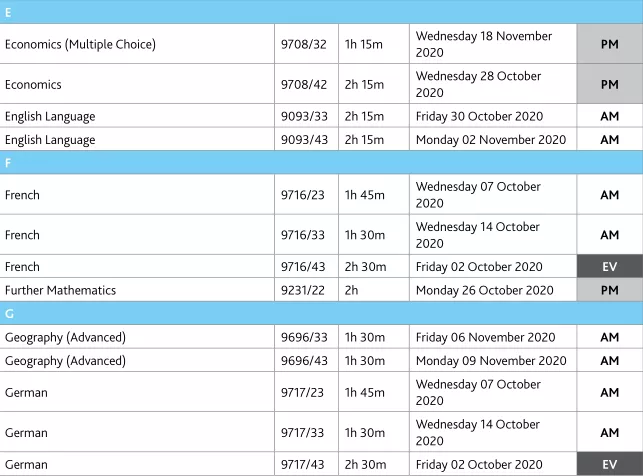Select the EV session cell for French 9716/43
Image resolution: width=643 pixels, height=476 pixels.
(x=610, y=266)
